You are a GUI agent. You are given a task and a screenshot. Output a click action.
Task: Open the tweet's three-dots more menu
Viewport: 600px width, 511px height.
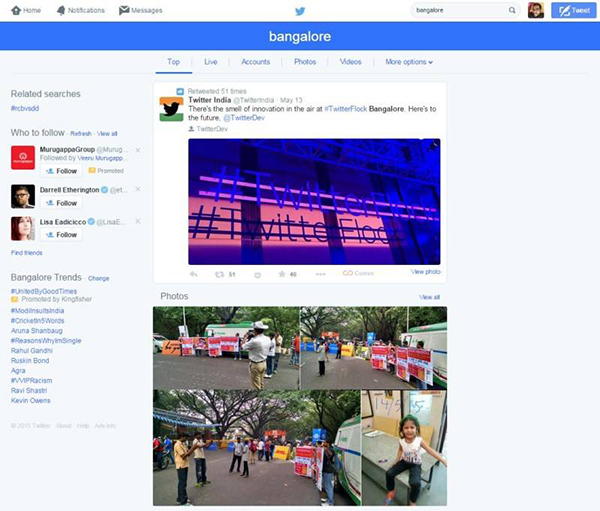(x=321, y=274)
